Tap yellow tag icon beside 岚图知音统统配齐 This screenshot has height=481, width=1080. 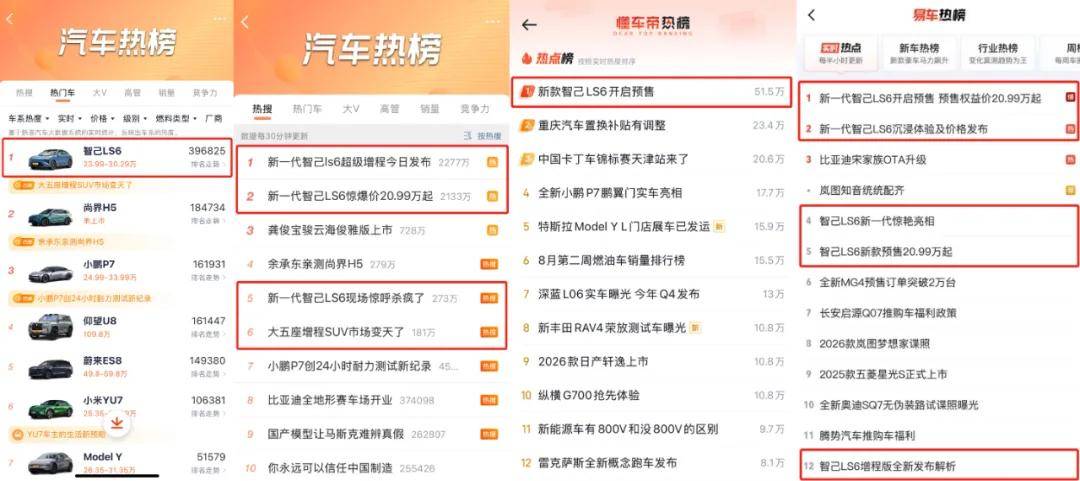click(x=1070, y=189)
